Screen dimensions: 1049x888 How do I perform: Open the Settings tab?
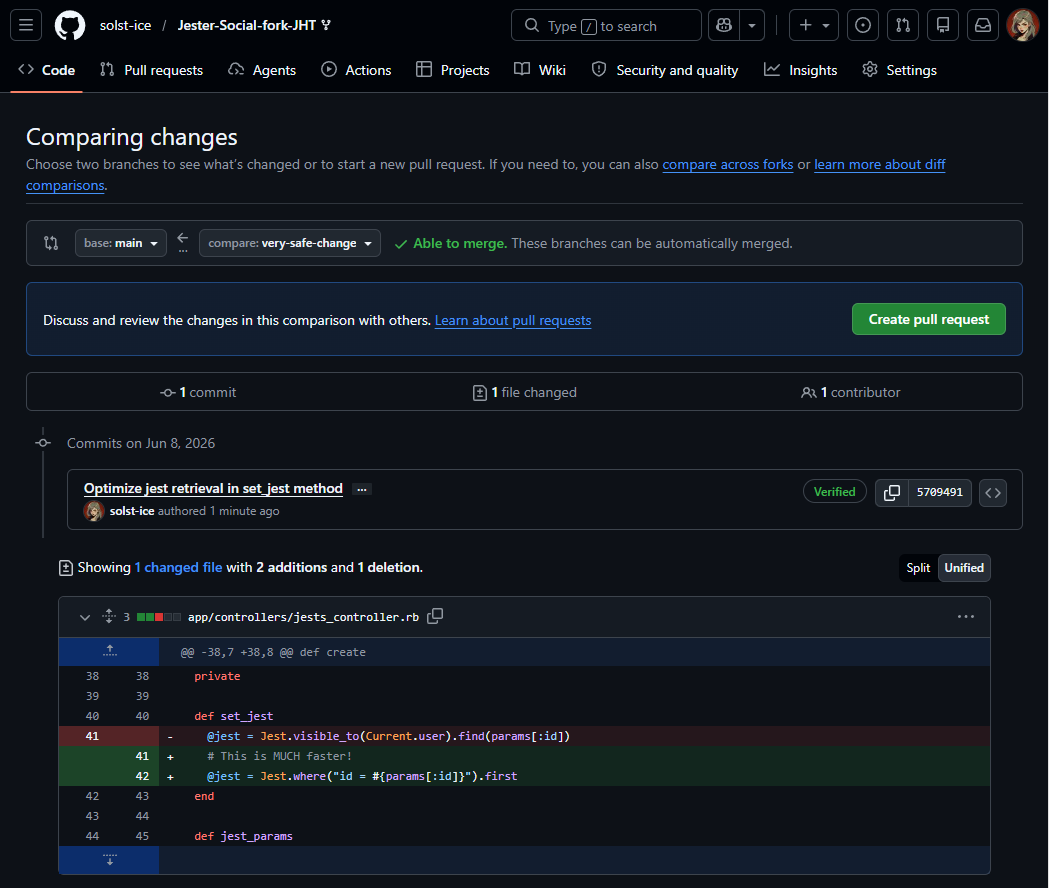[899, 70]
